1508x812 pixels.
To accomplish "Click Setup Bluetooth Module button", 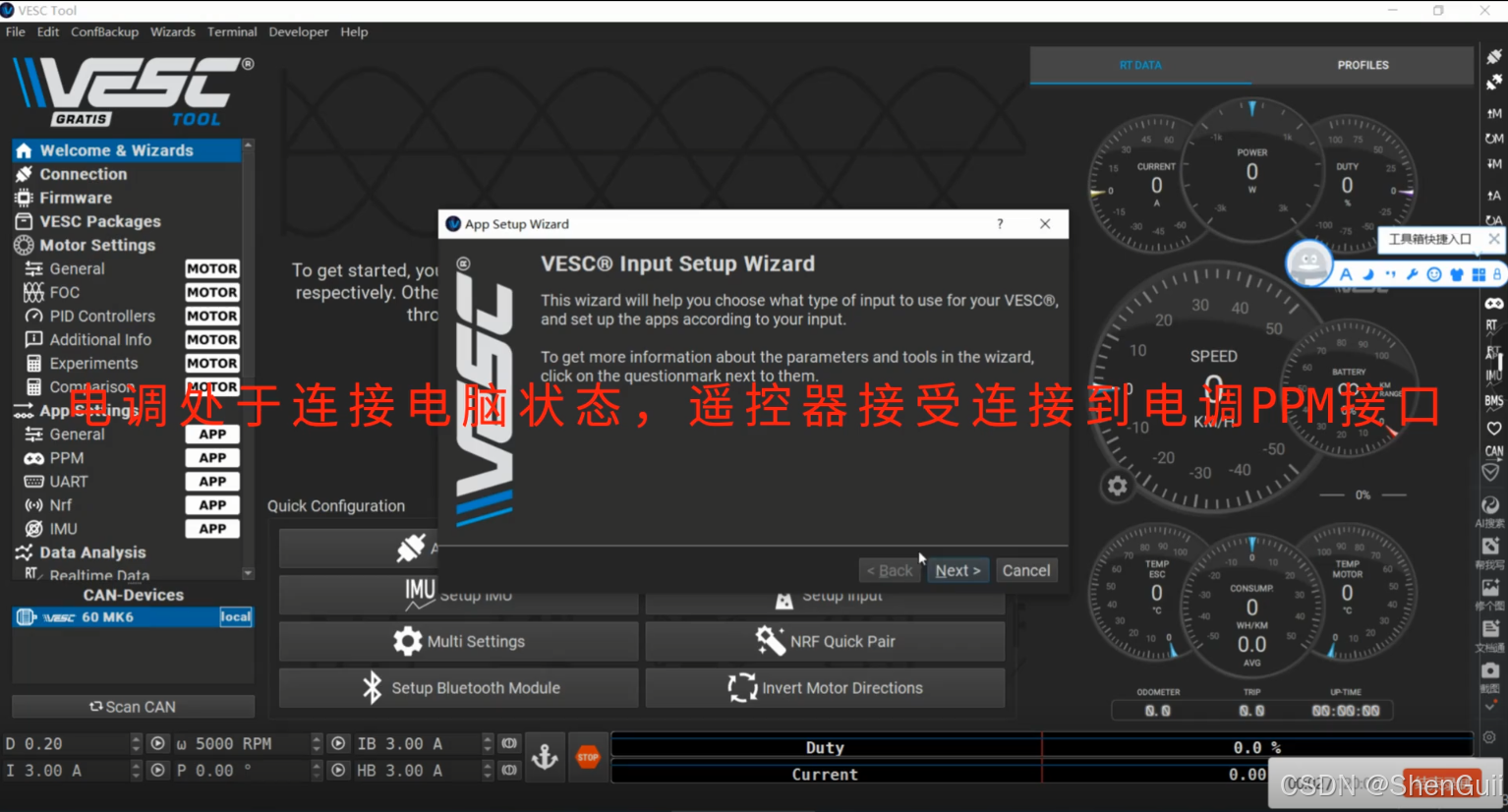I will coord(458,688).
